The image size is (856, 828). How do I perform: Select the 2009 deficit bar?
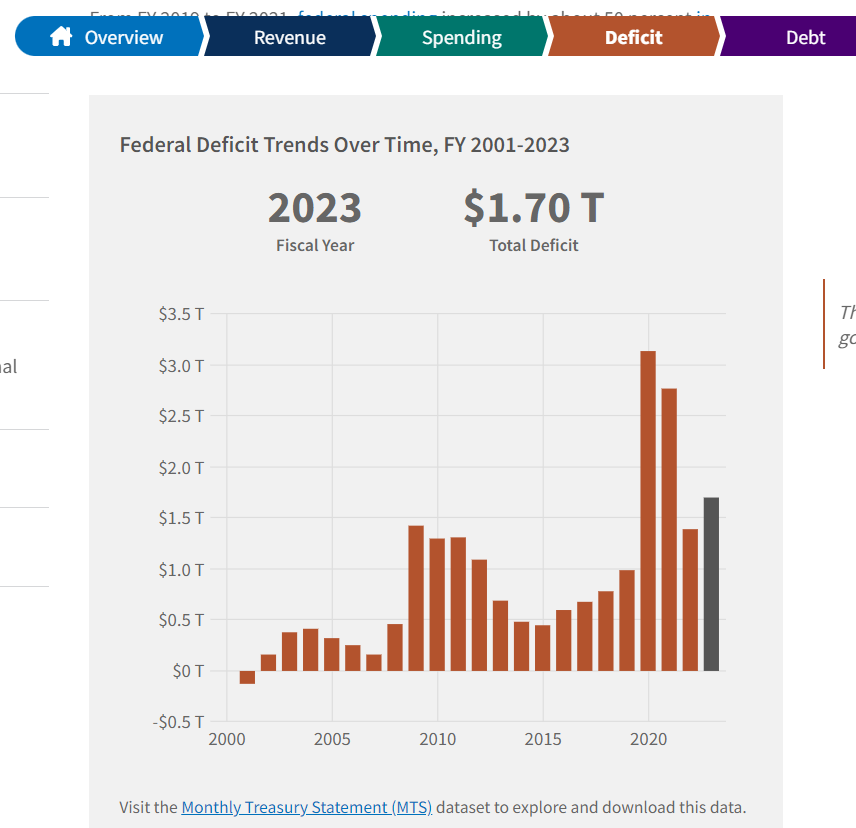[x=416, y=598]
